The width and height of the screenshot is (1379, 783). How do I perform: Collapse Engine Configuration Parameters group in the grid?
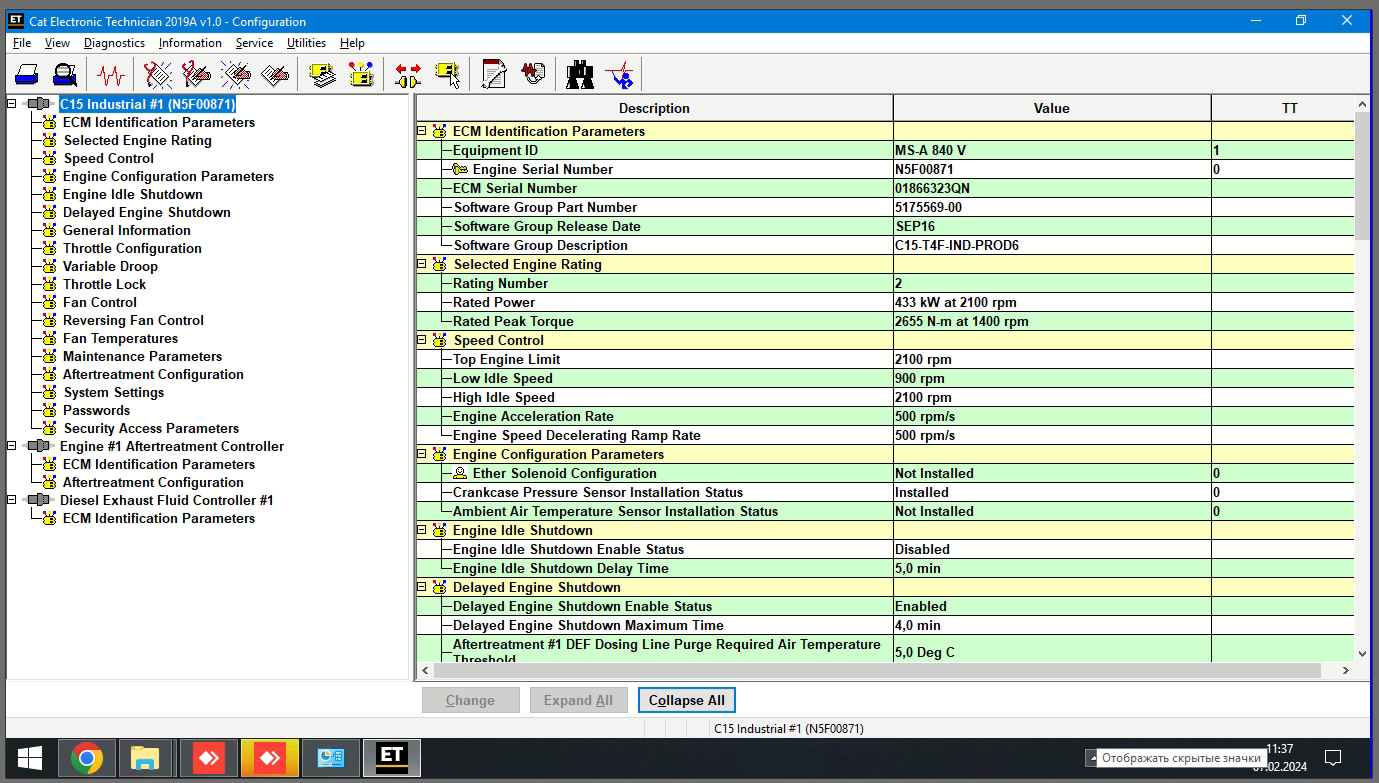pyautogui.click(x=422, y=454)
